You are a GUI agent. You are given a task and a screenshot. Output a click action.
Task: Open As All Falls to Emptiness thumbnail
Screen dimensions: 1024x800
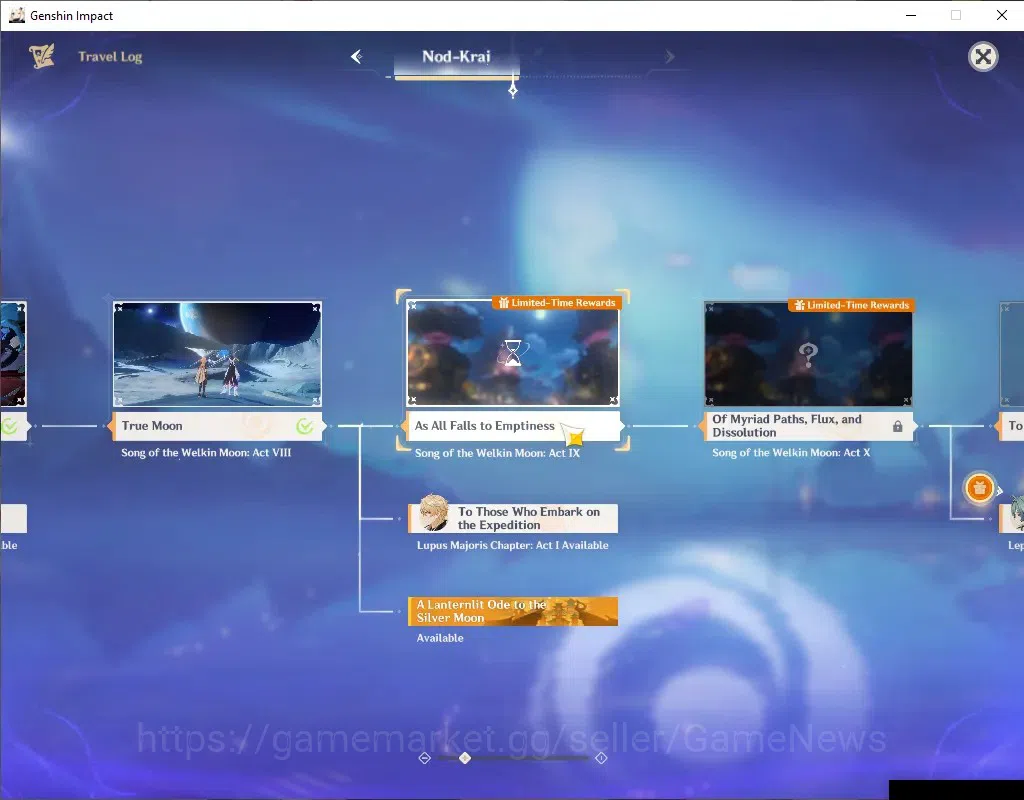pos(513,353)
